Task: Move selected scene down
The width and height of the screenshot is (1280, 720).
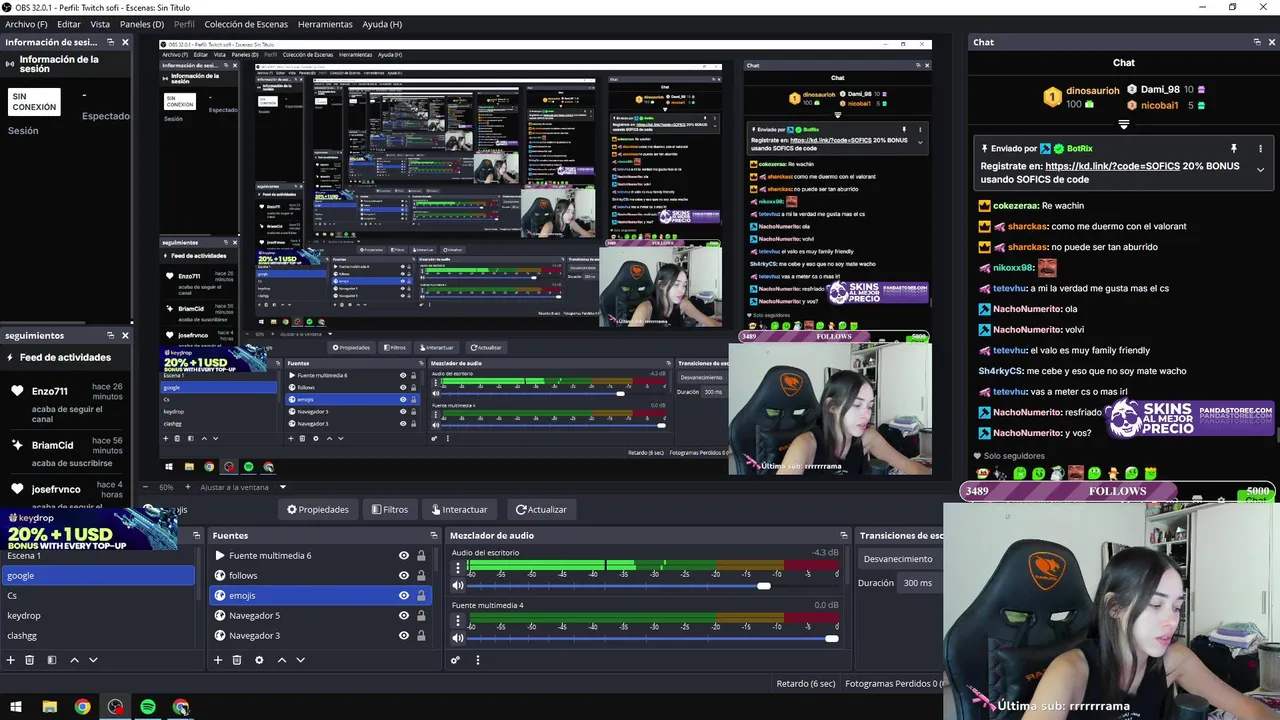Action: point(93,660)
